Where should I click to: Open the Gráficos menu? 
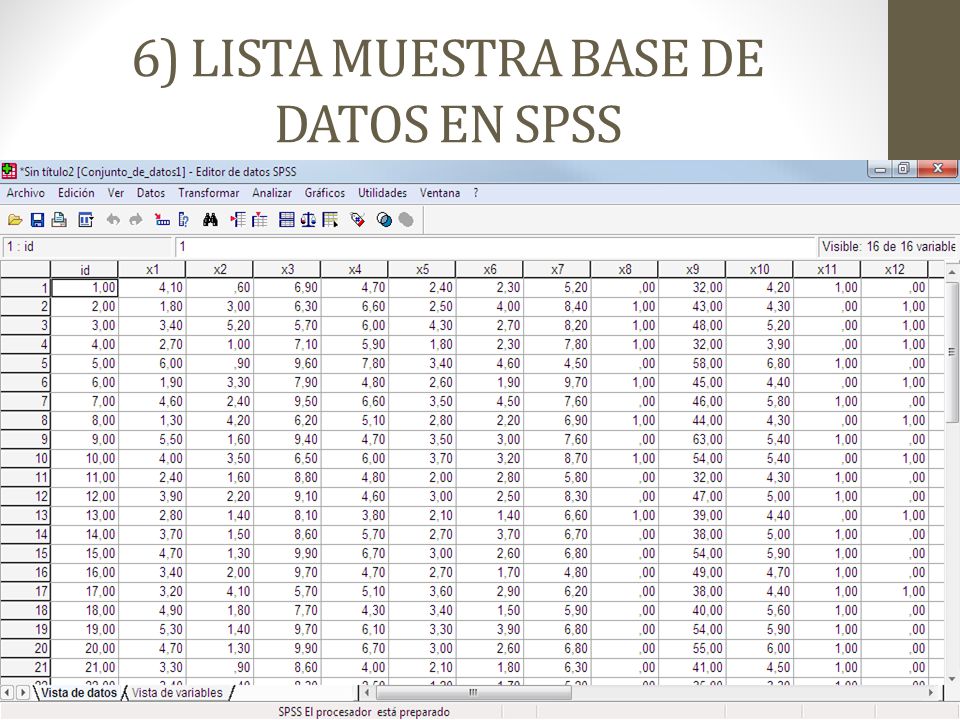click(324, 193)
